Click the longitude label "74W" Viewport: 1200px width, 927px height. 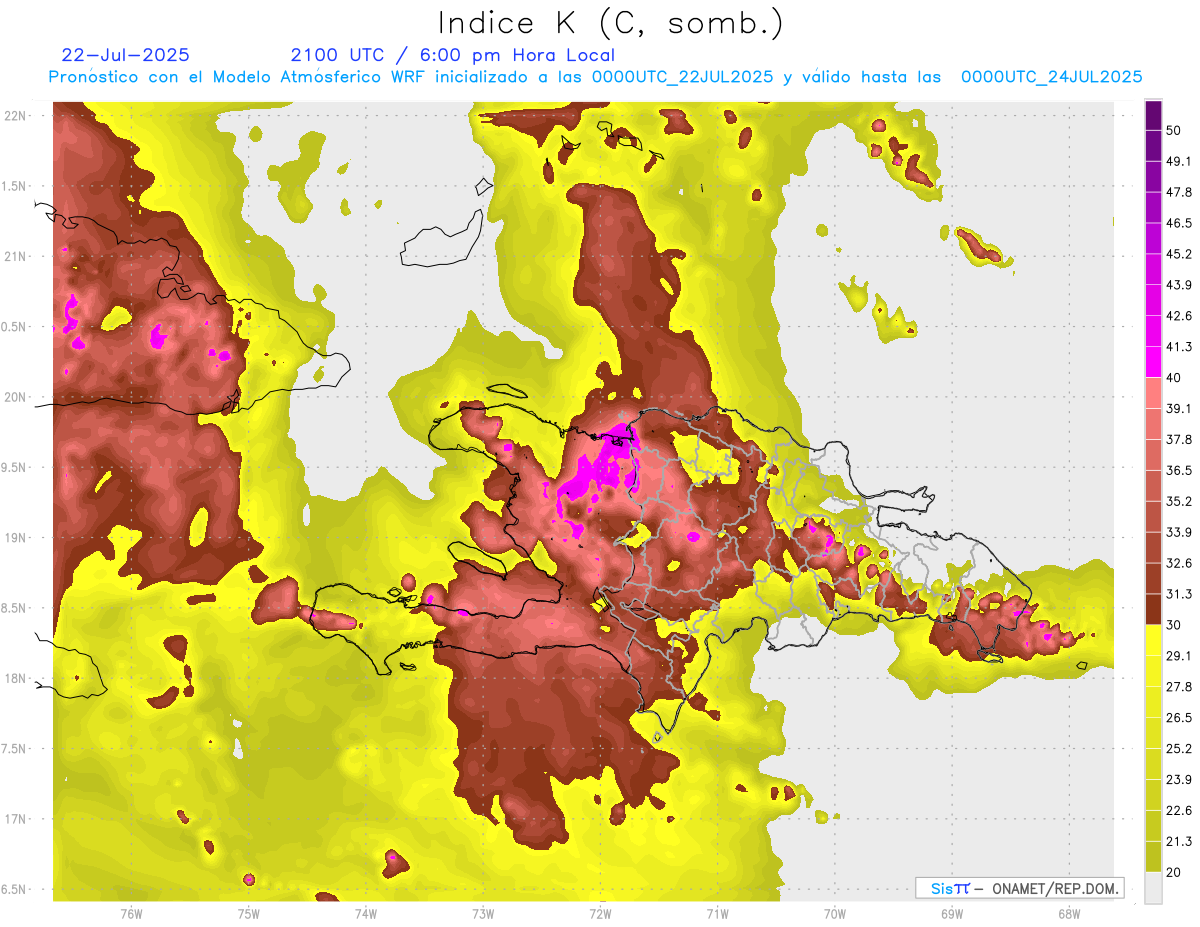[x=366, y=913]
